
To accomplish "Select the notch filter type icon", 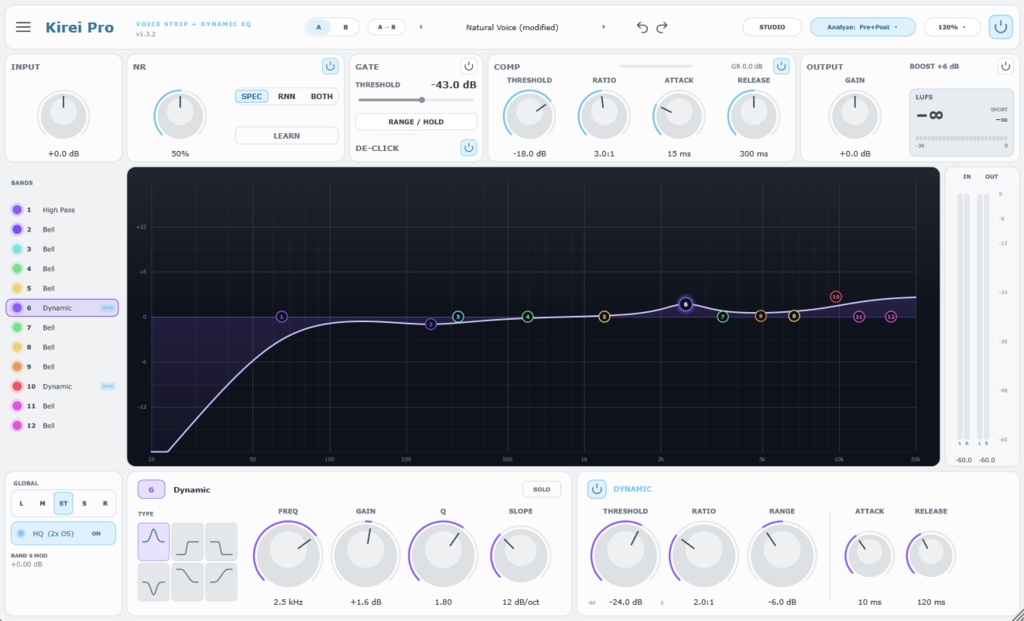I will click(x=153, y=582).
